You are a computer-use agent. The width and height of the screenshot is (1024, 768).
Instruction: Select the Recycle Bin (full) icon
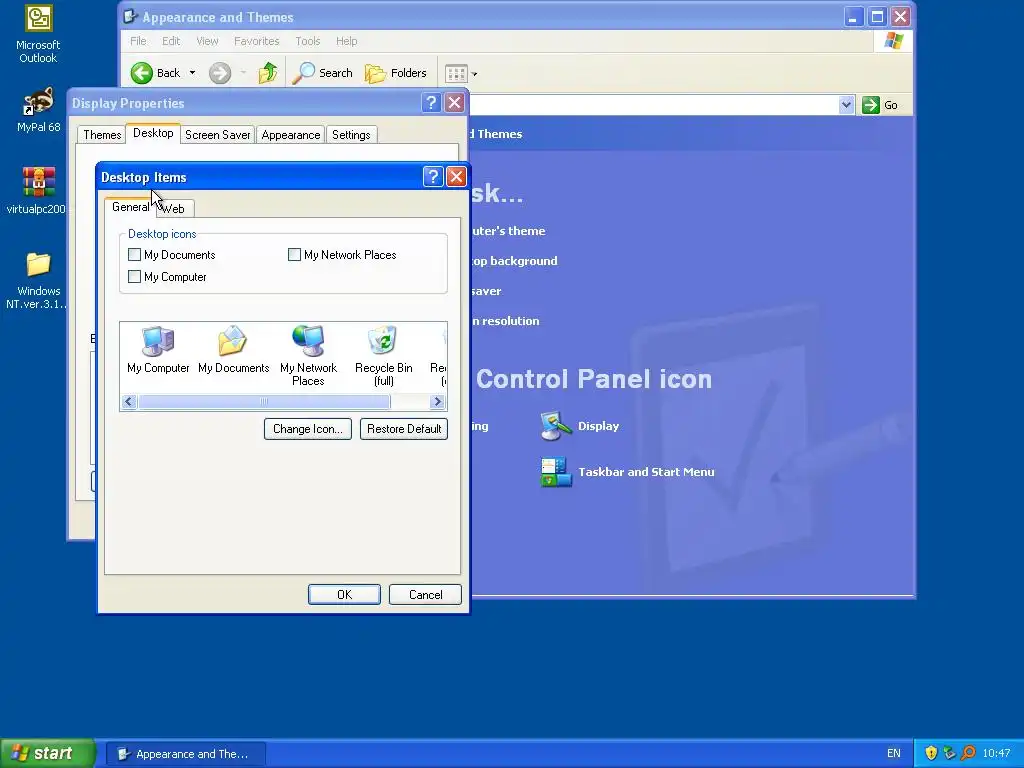tap(383, 356)
